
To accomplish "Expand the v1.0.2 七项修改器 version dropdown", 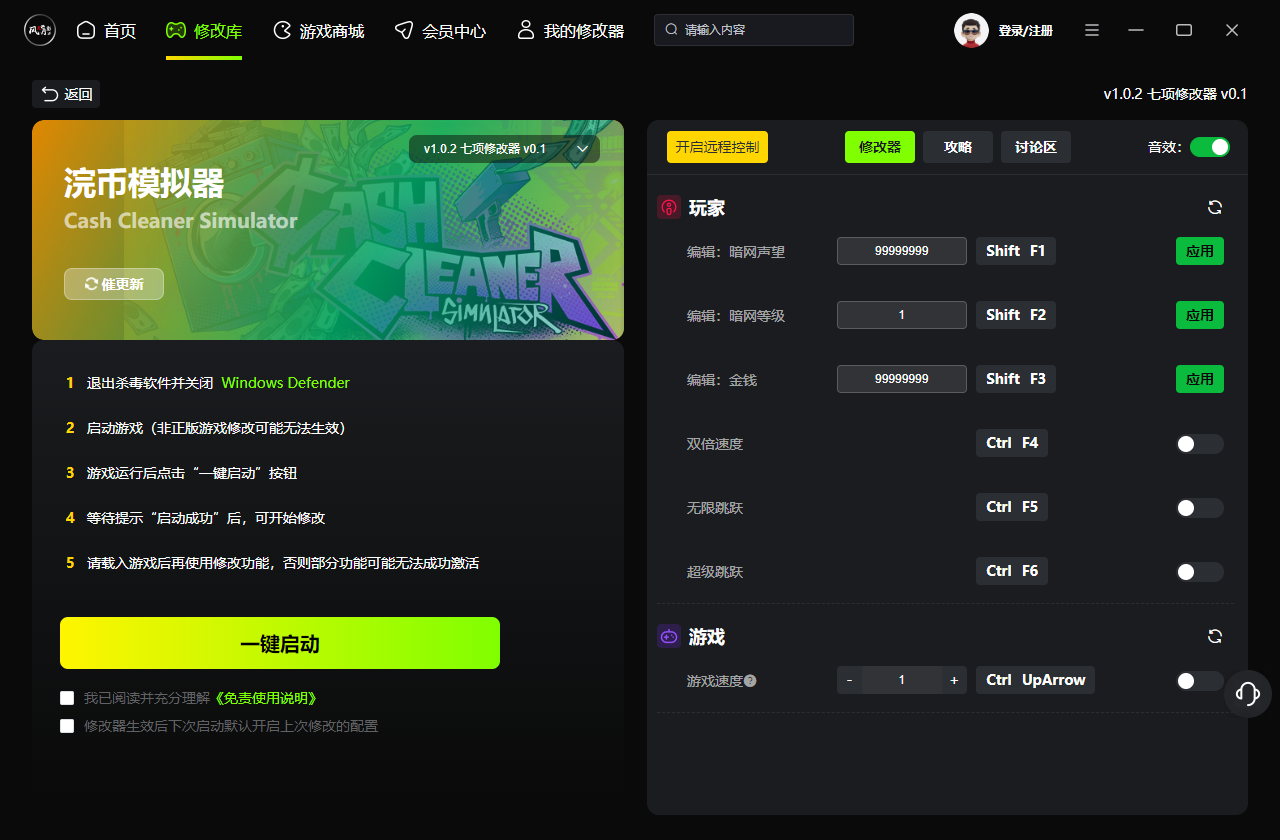I will (504, 149).
